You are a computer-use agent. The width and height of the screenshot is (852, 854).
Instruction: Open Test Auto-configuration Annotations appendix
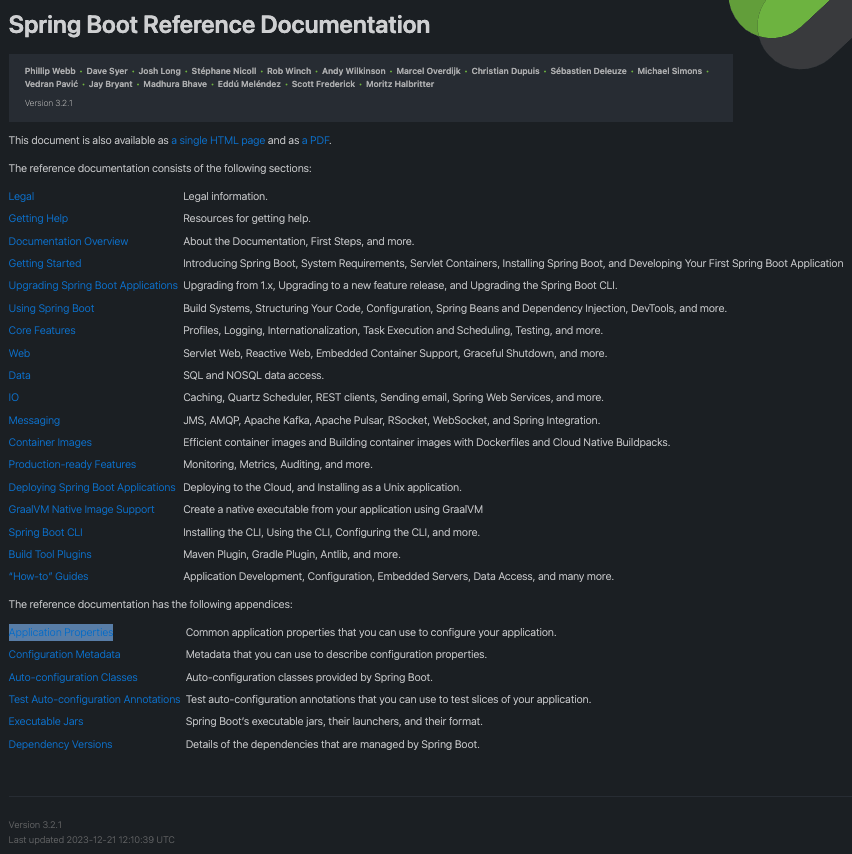click(x=94, y=699)
